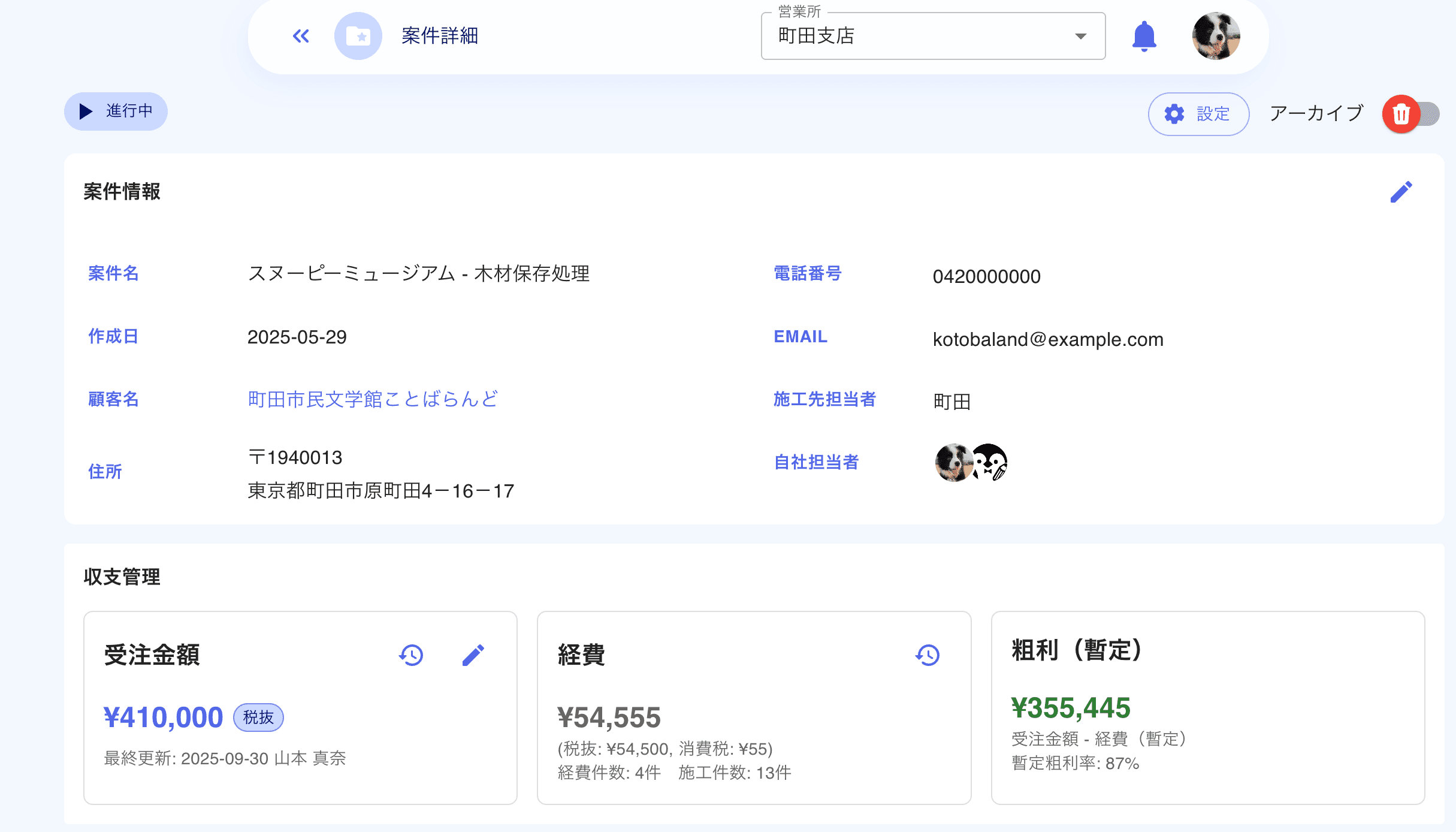Click the 税抜 chip beside ¥410,000
Viewport: 1456px width, 832px height.
pos(258,717)
